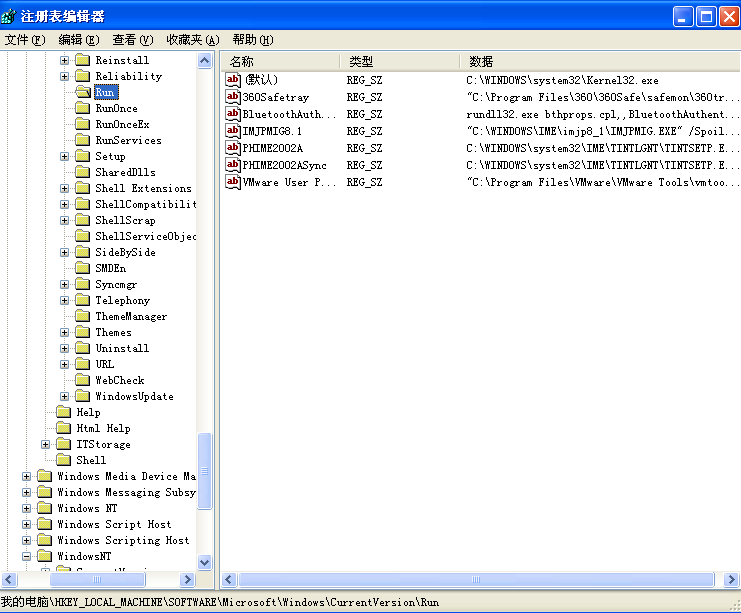Click the Kernel32.exe data value

[562, 80]
